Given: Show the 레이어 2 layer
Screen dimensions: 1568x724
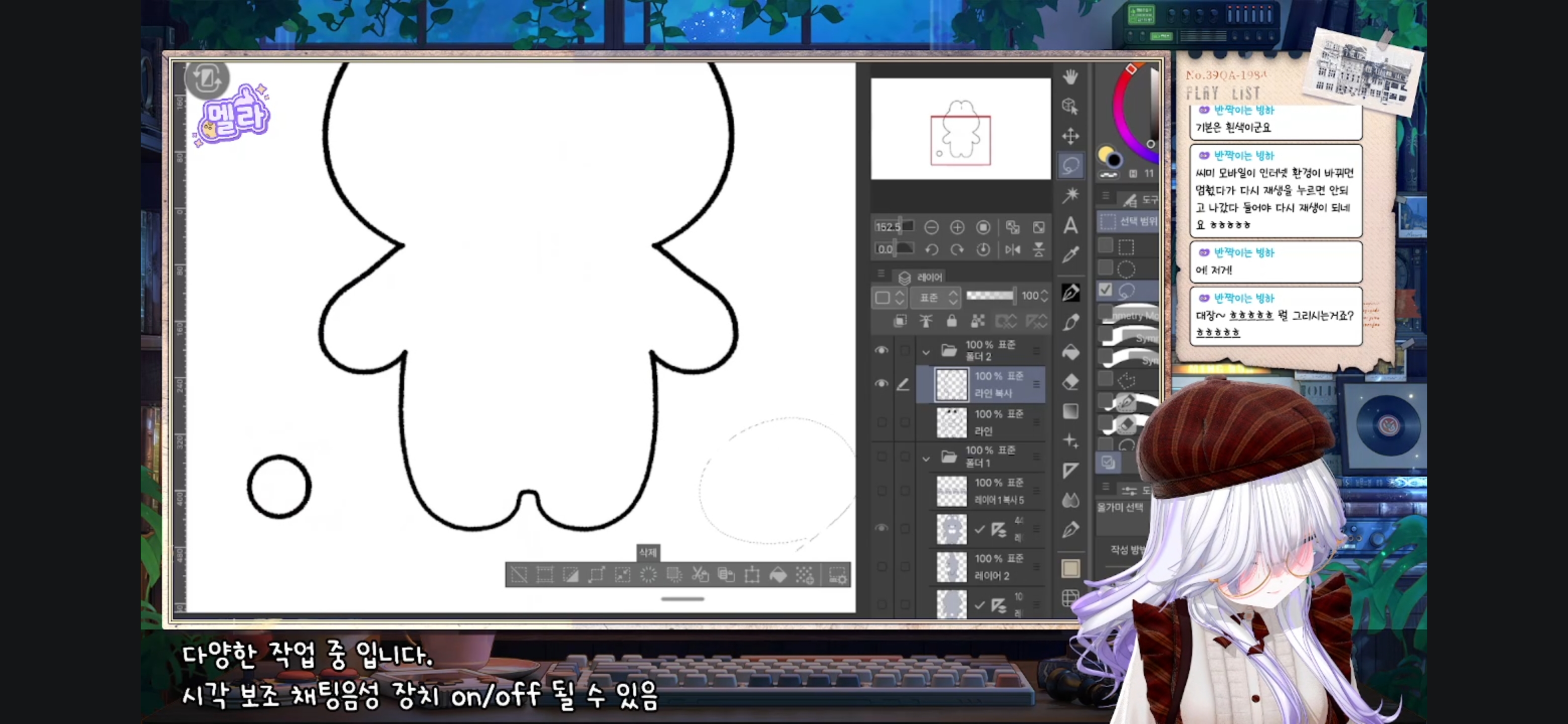Looking at the screenshot, I should pyautogui.click(x=881, y=566).
